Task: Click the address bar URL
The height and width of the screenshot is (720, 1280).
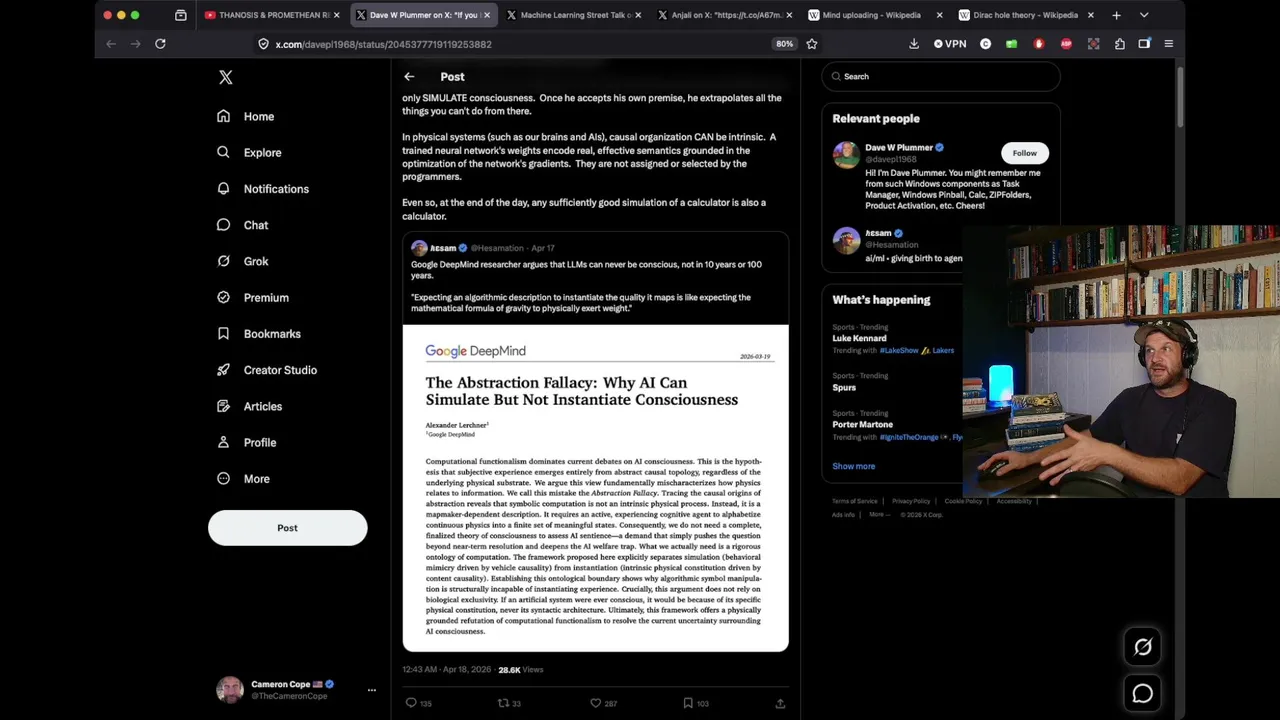Action: pyautogui.click(x=383, y=44)
